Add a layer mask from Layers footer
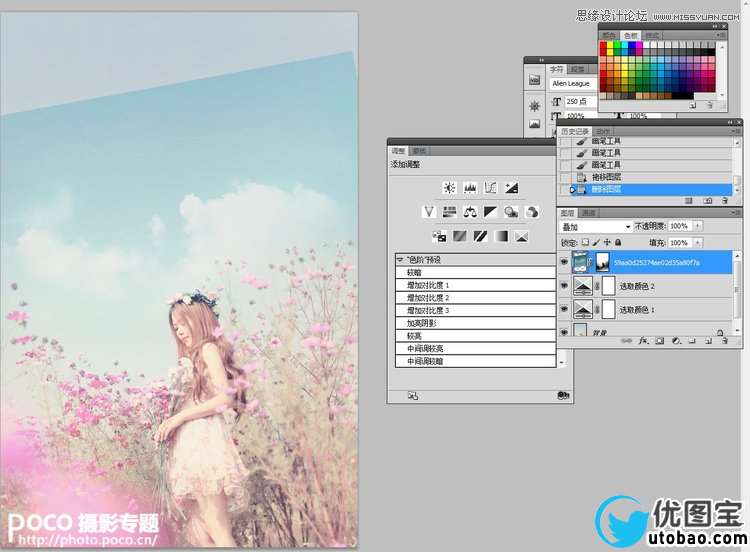750x552 pixels. coord(660,341)
